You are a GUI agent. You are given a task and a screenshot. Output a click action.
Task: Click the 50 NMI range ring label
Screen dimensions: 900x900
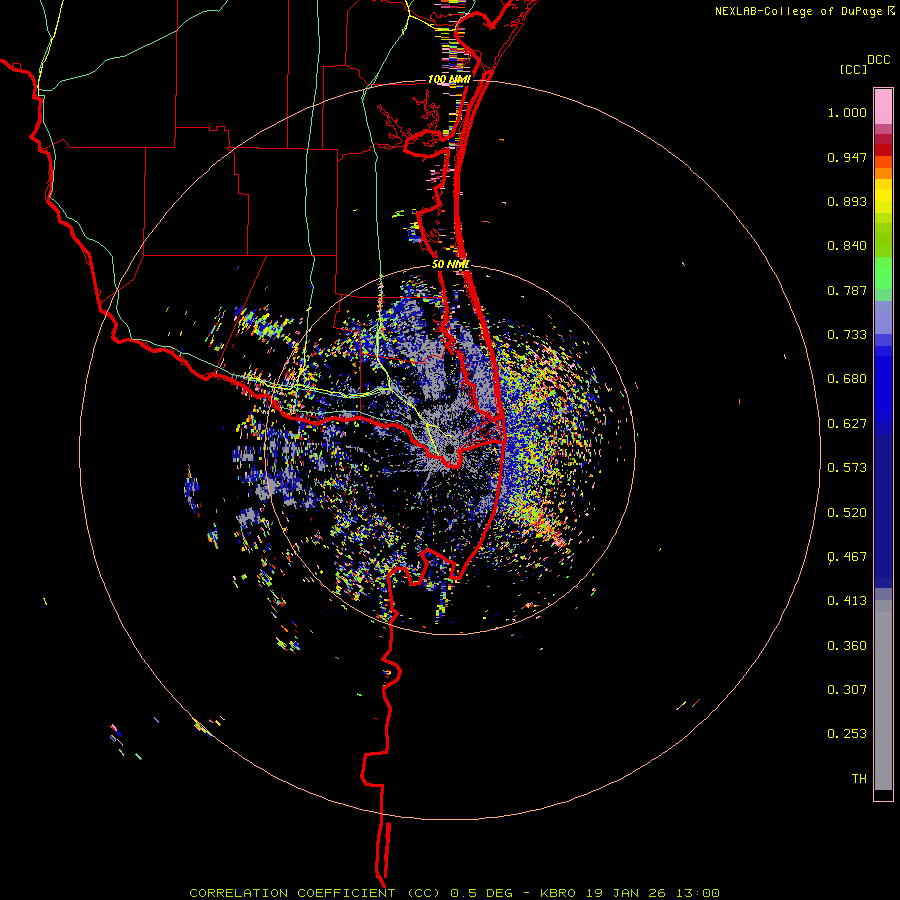click(451, 265)
